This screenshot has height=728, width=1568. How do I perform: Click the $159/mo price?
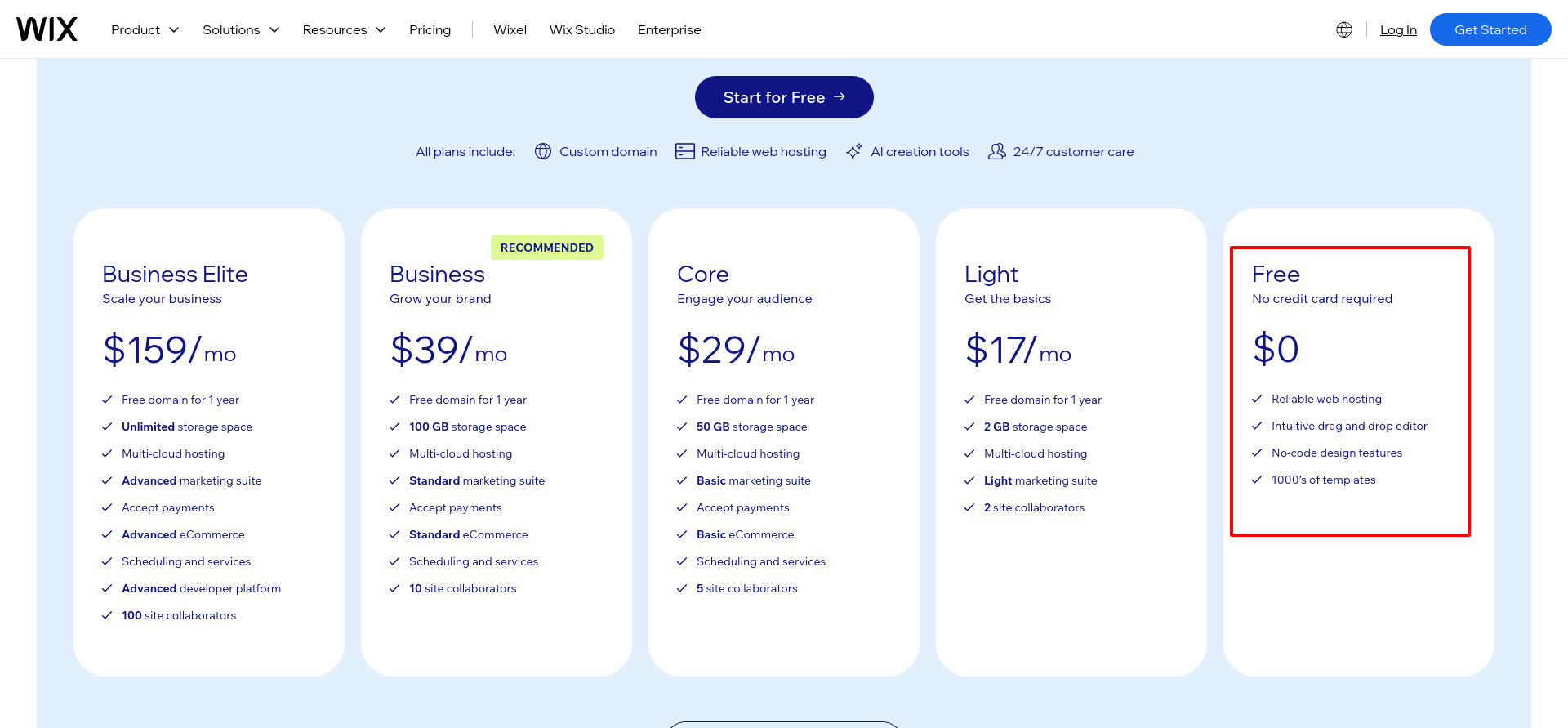click(x=169, y=350)
